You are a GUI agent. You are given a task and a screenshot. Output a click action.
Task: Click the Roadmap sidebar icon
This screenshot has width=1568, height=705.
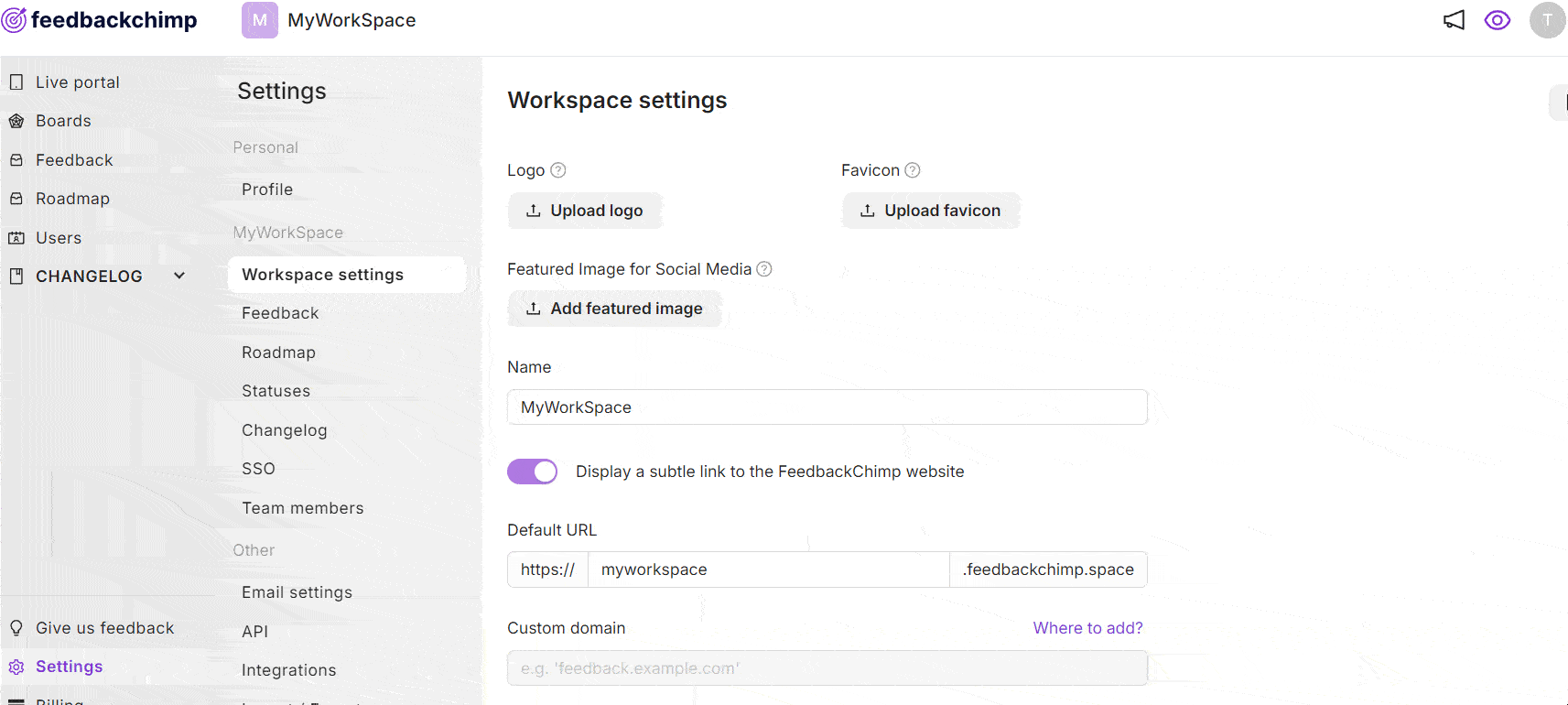[16, 199]
